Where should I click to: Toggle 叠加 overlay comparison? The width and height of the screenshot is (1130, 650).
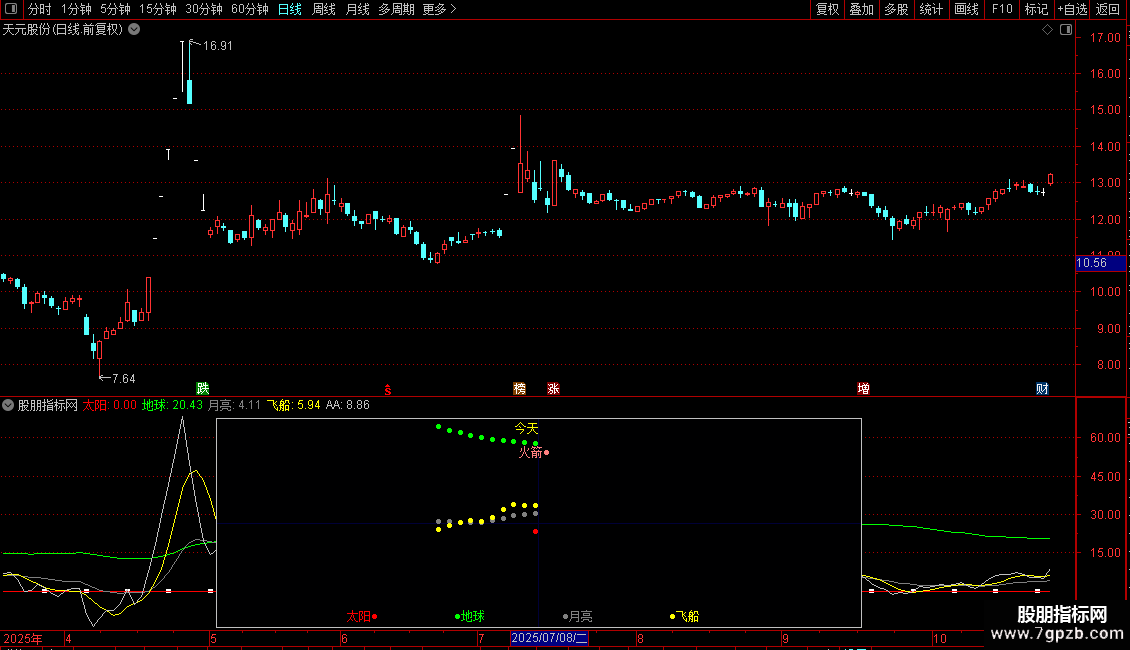(861, 9)
